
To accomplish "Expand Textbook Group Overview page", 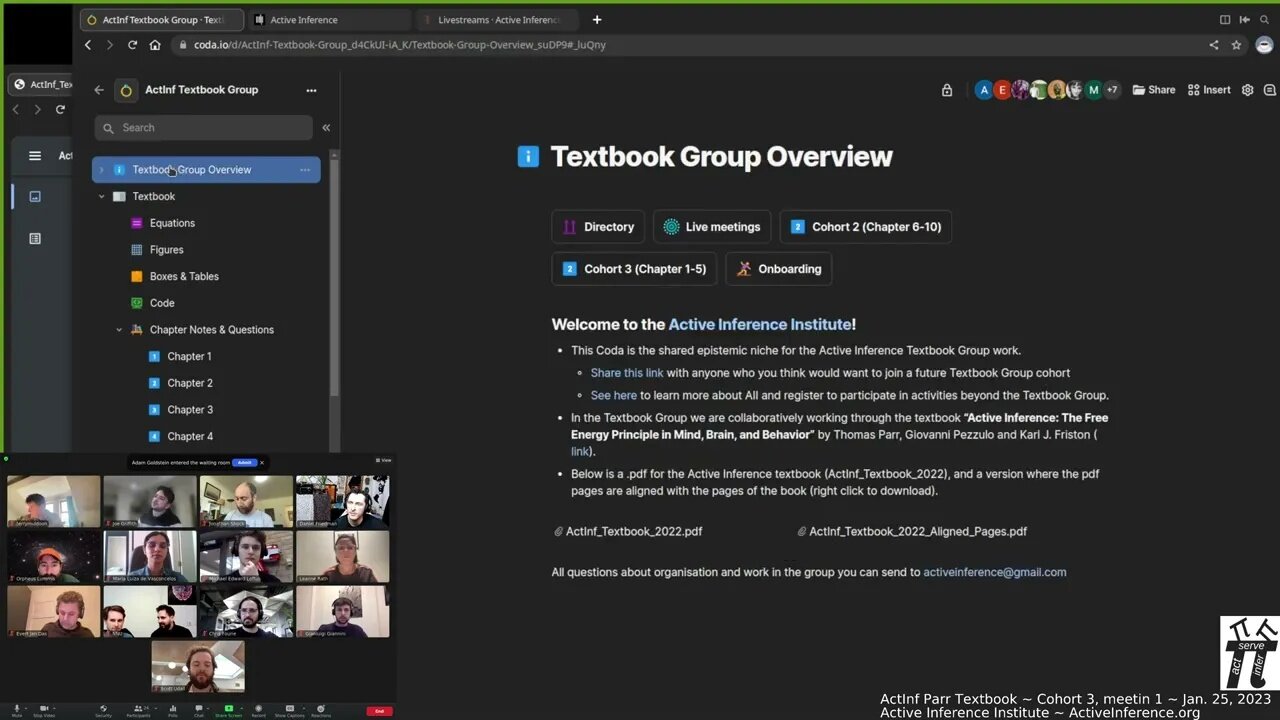I will pyautogui.click(x=101, y=170).
